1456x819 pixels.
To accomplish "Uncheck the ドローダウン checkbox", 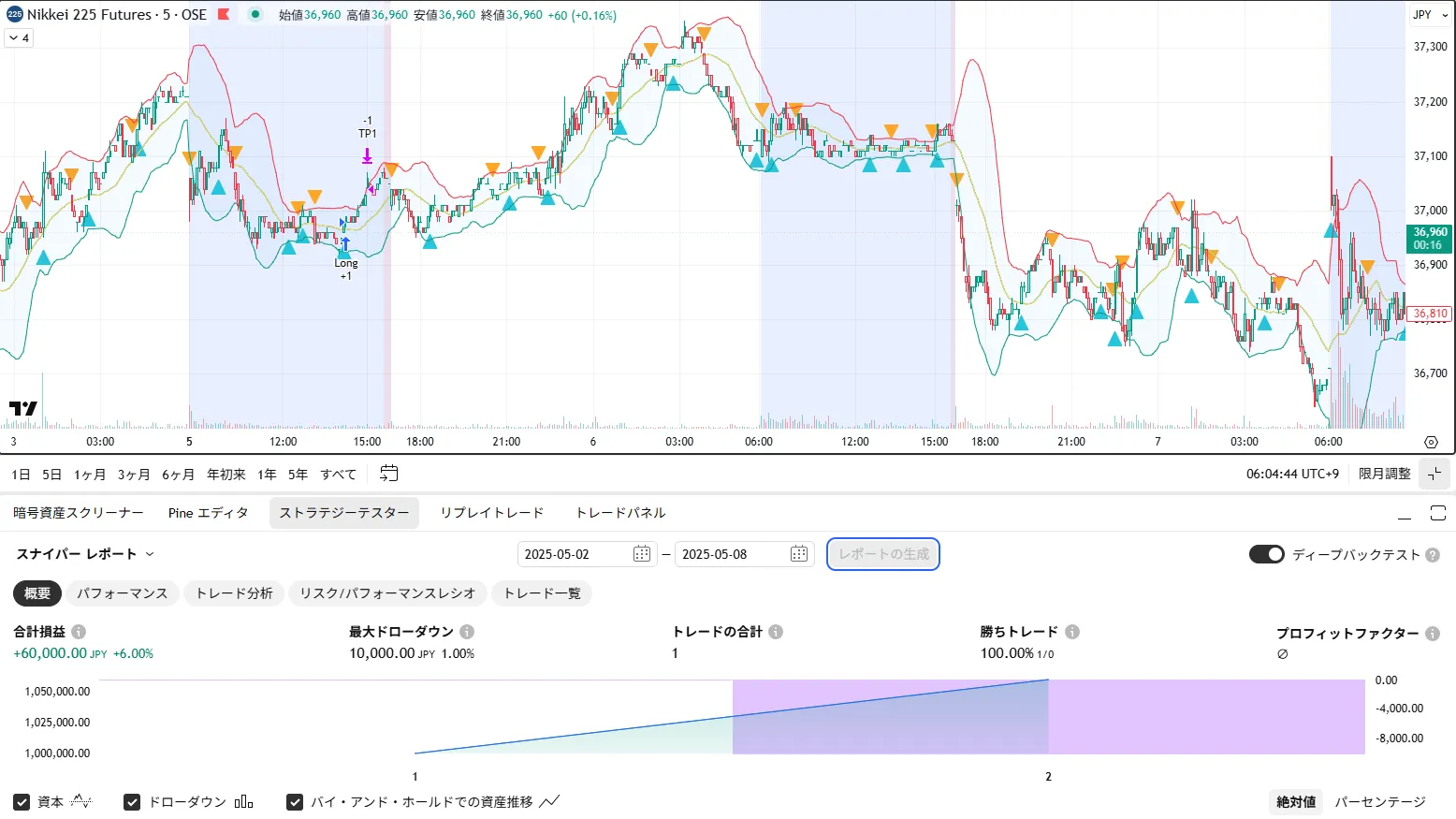I will 132,802.
